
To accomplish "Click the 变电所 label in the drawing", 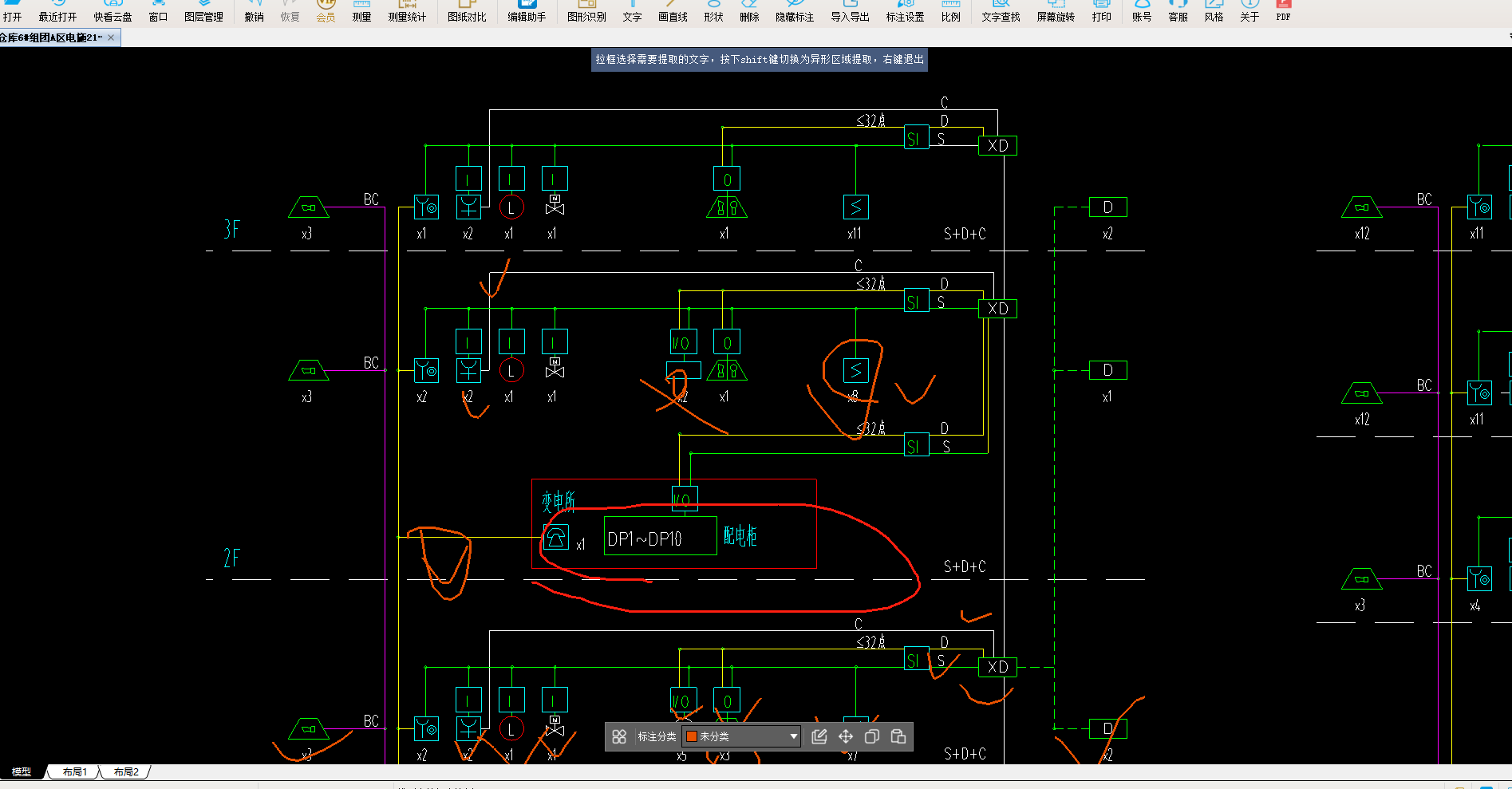I will 559,501.
